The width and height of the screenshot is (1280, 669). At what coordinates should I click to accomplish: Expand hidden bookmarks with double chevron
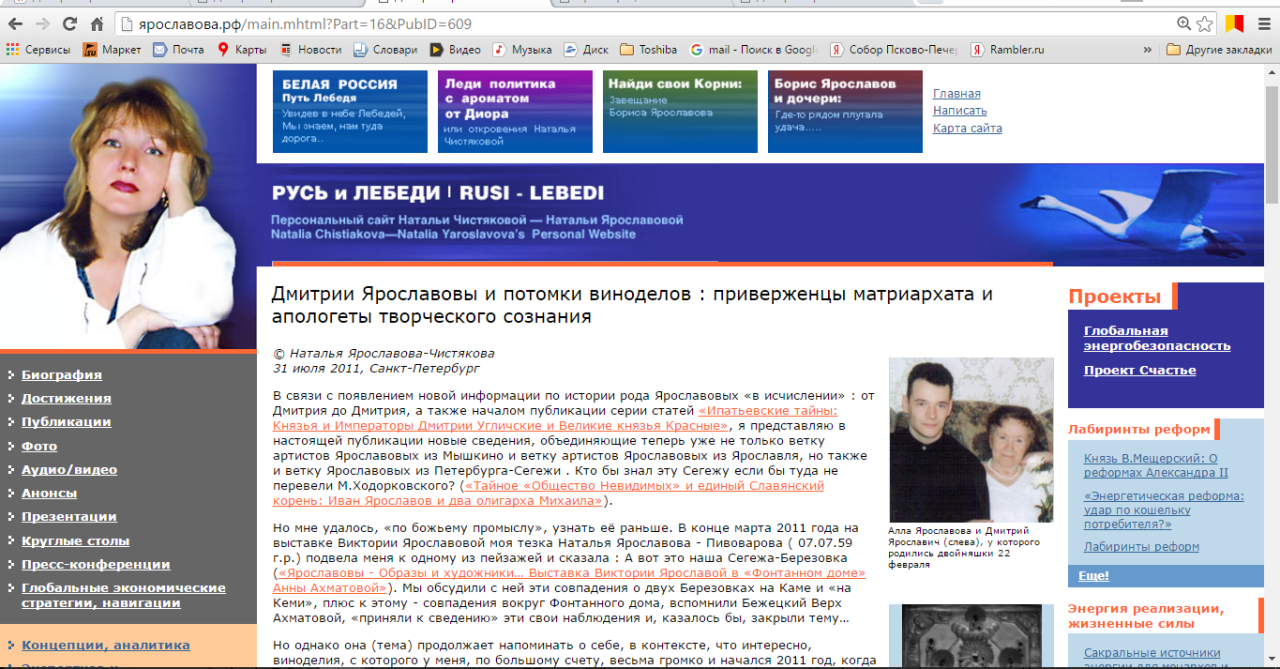click(1147, 49)
